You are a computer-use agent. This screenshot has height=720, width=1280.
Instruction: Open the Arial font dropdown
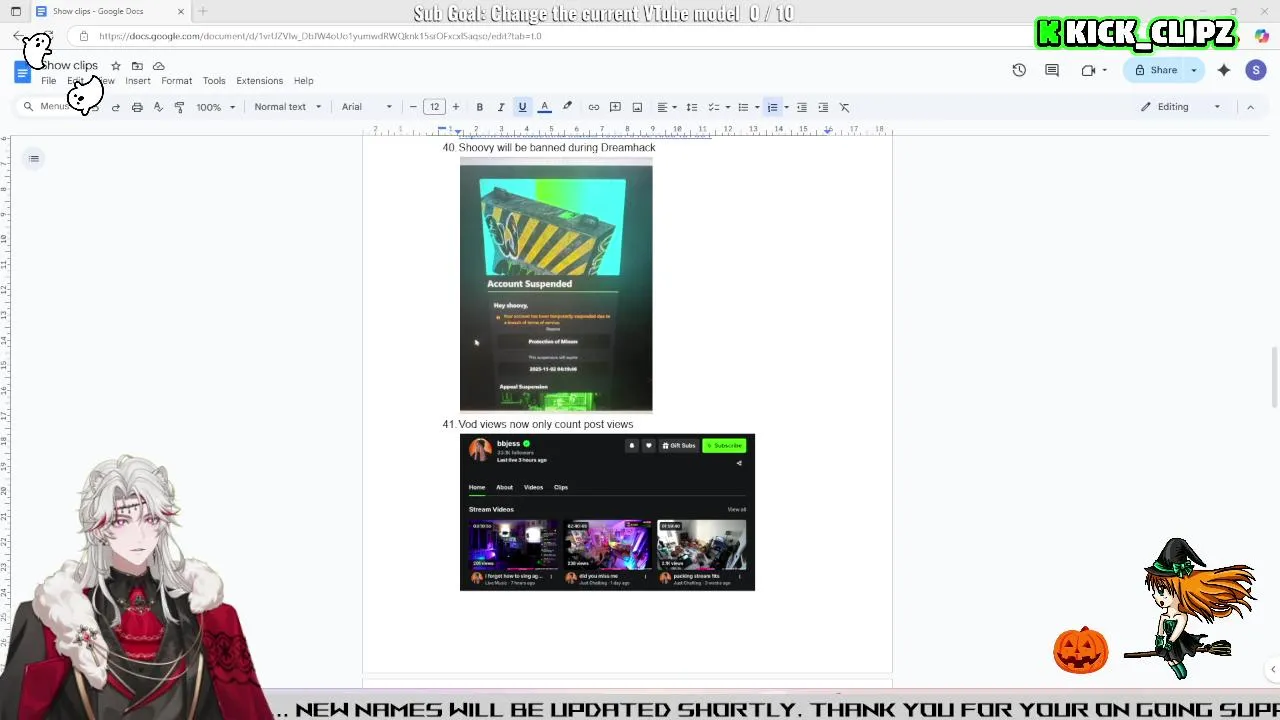pyautogui.click(x=366, y=107)
